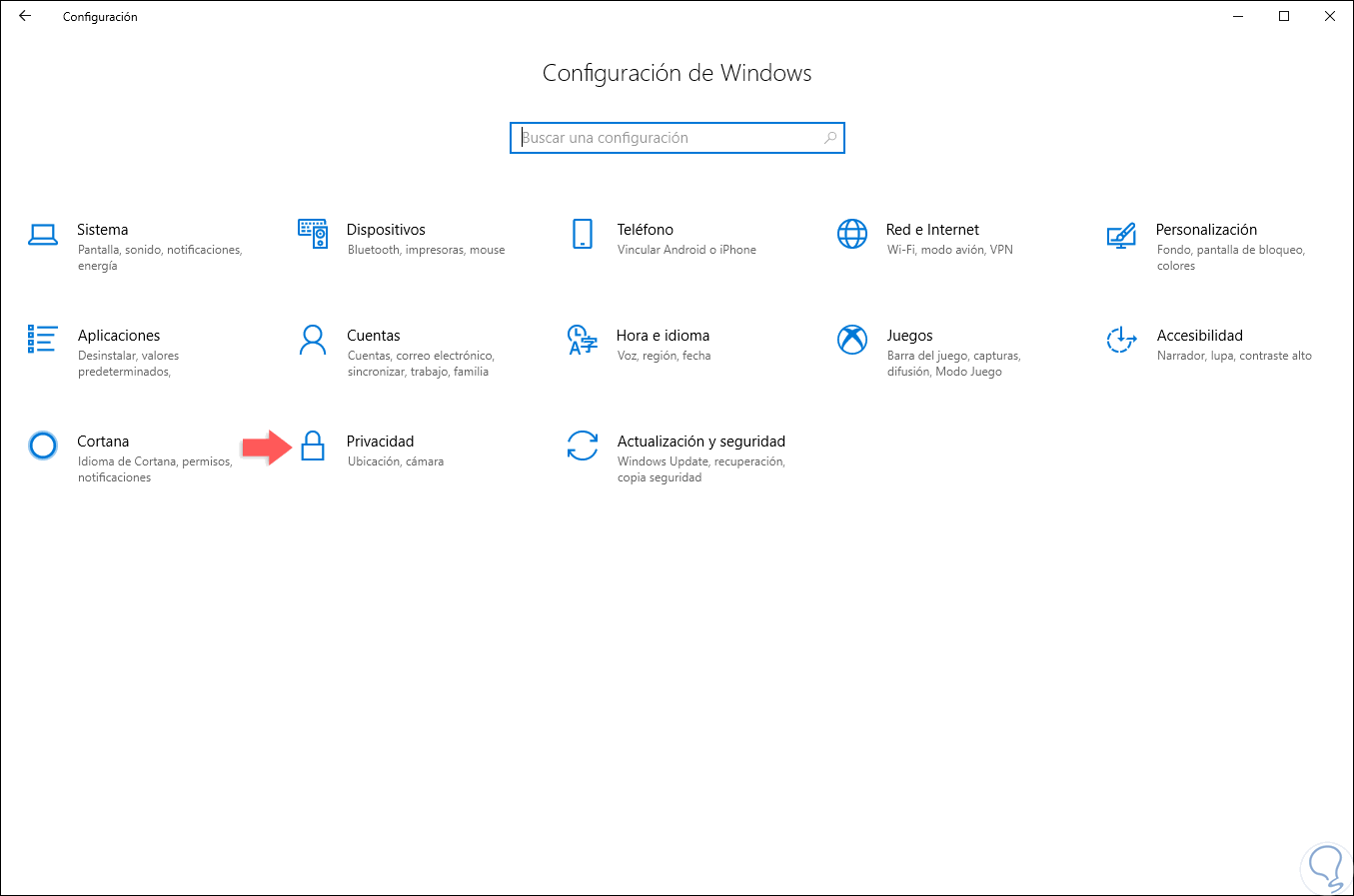
Task: Click 'Vincular Android o iPhone' description
Action: point(686,250)
